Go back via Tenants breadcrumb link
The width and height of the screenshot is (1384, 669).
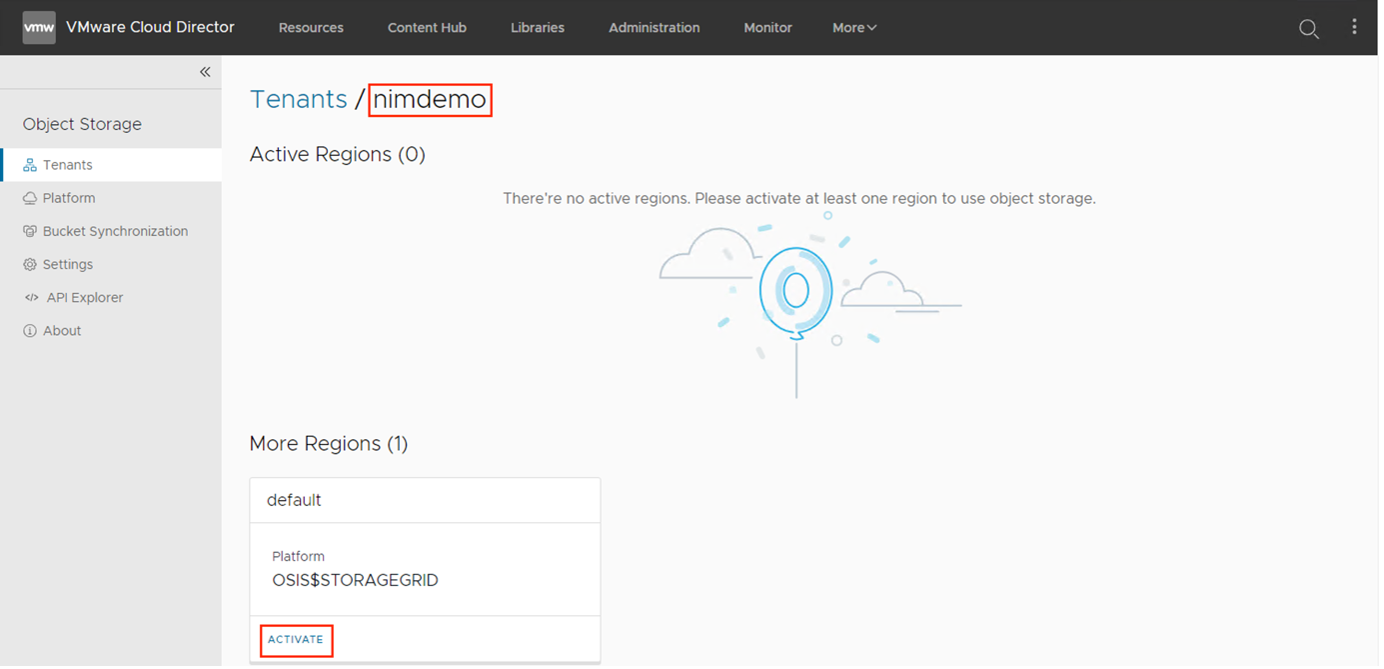tap(298, 100)
